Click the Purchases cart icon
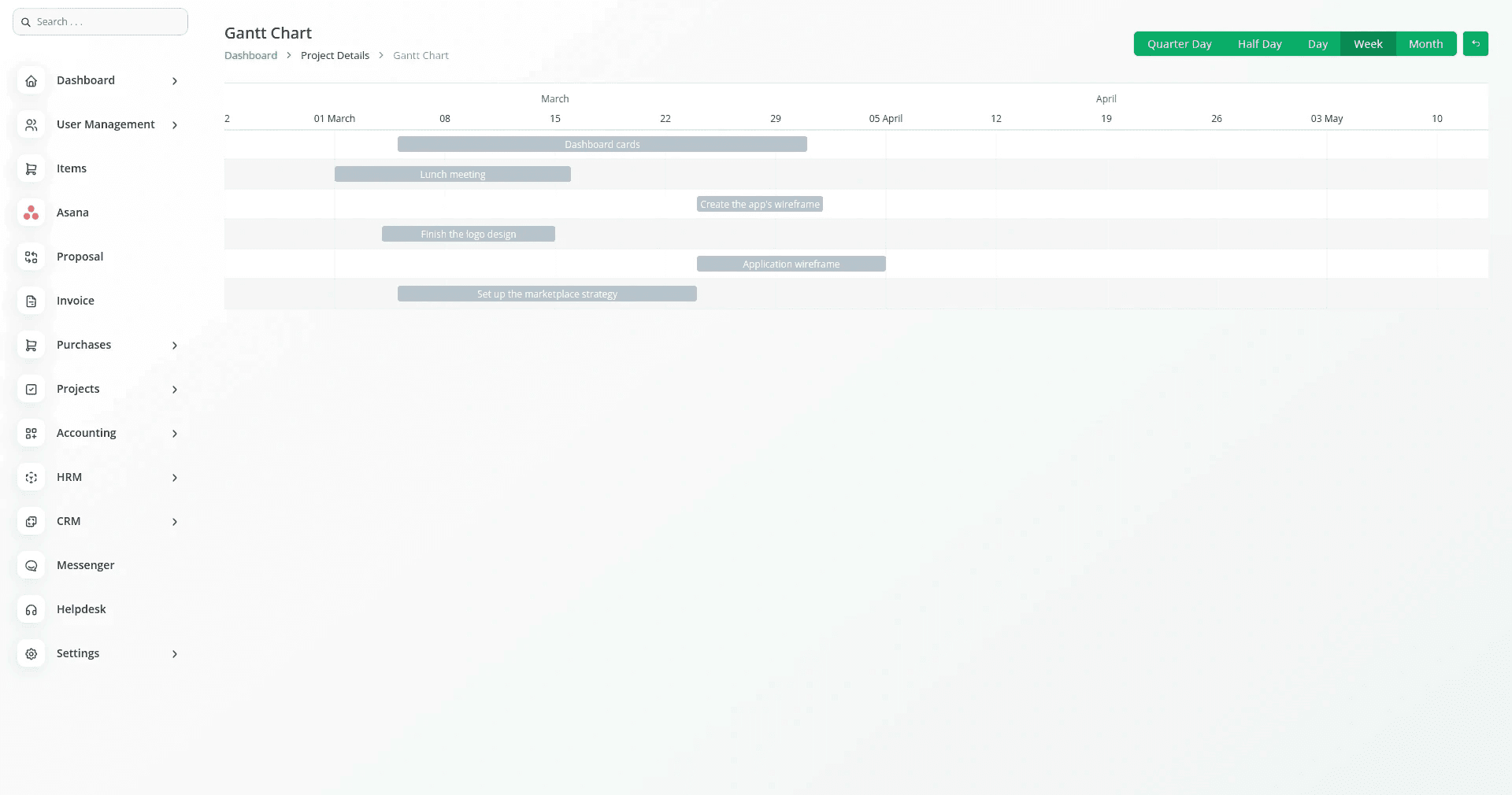Image resolution: width=1512 pixels, height=795 pixels. (x=31, y=346)
